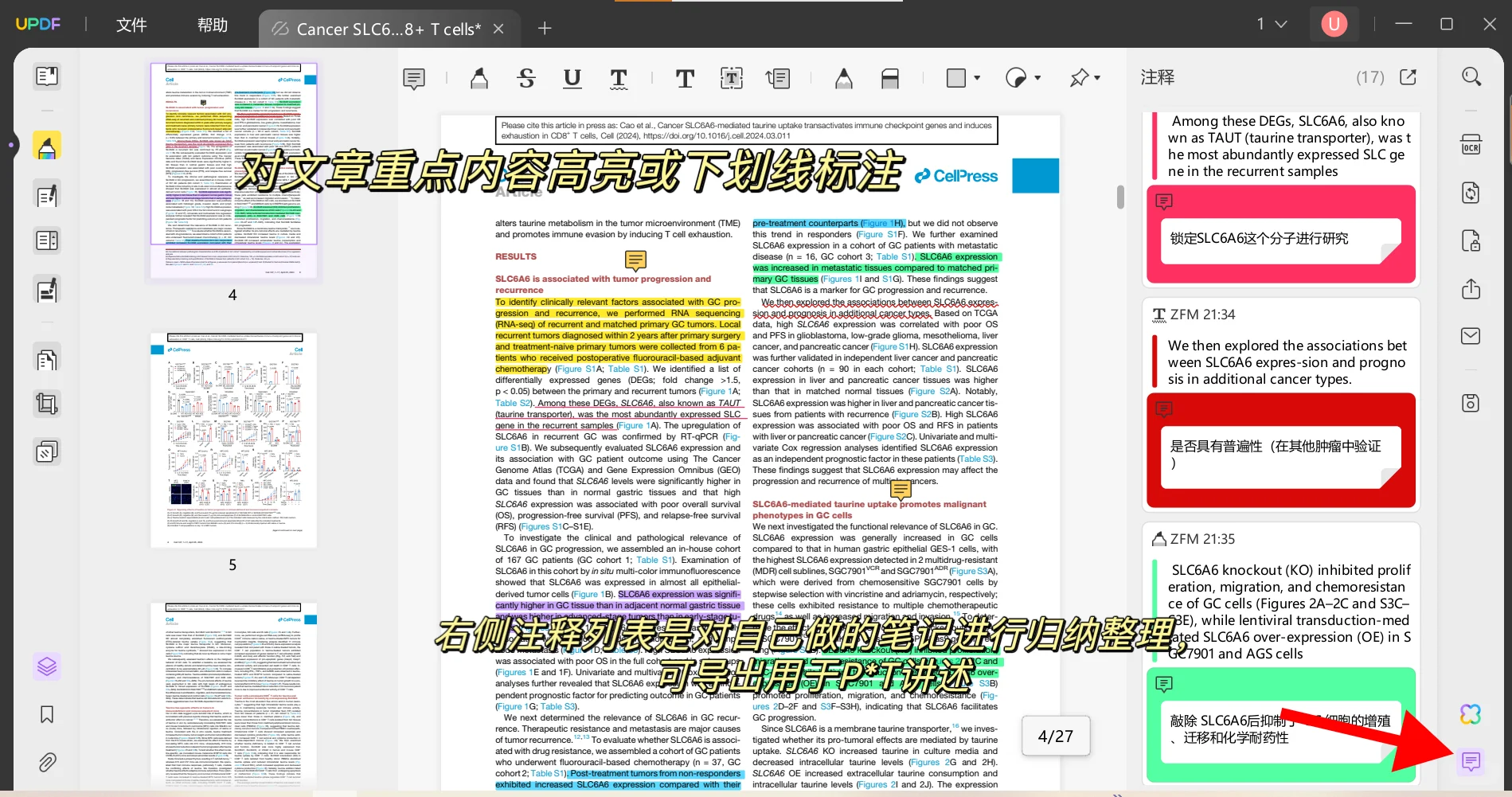Click the share upload icon
1512x797 pixels.
coord(1471,288)
